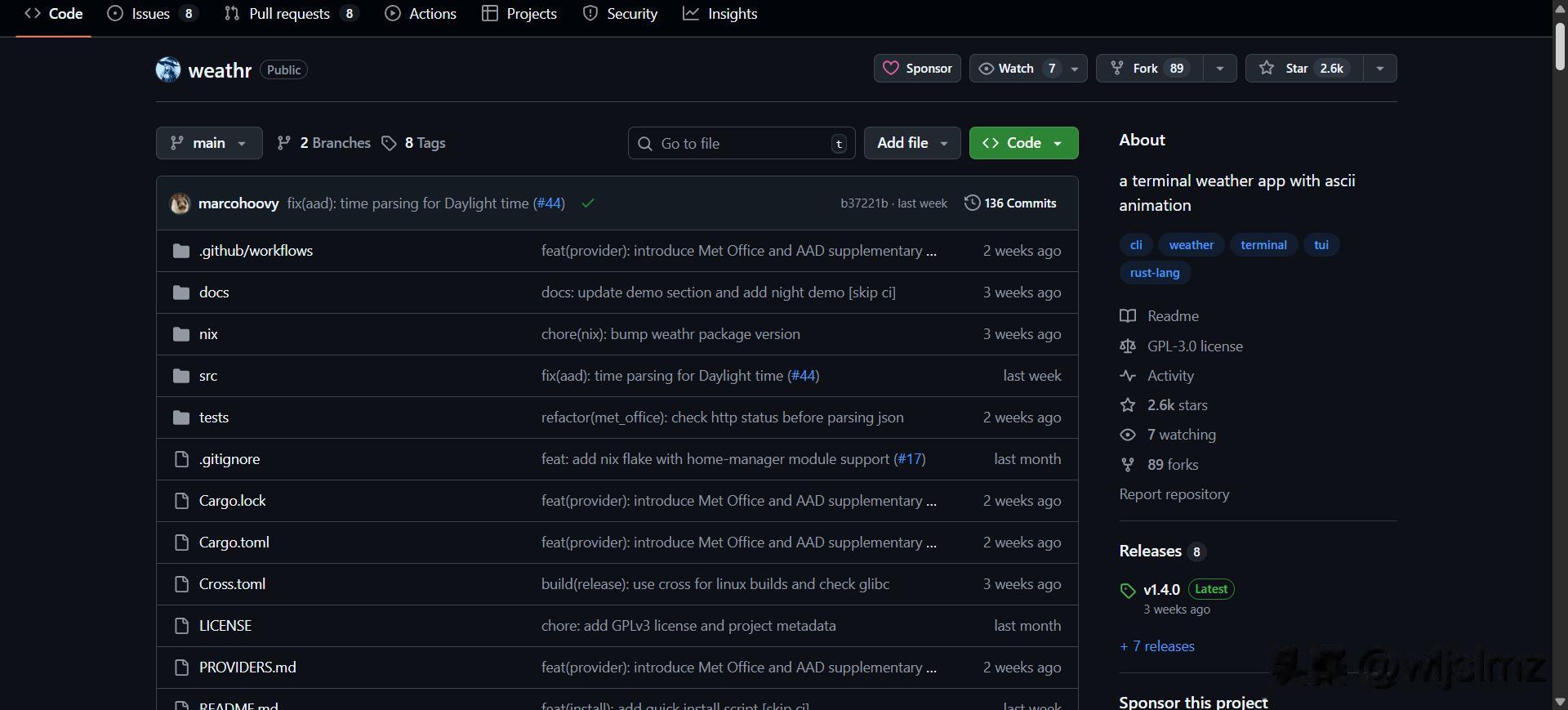
Task: Open commit b37221b
Action: (x=864, y=203)
